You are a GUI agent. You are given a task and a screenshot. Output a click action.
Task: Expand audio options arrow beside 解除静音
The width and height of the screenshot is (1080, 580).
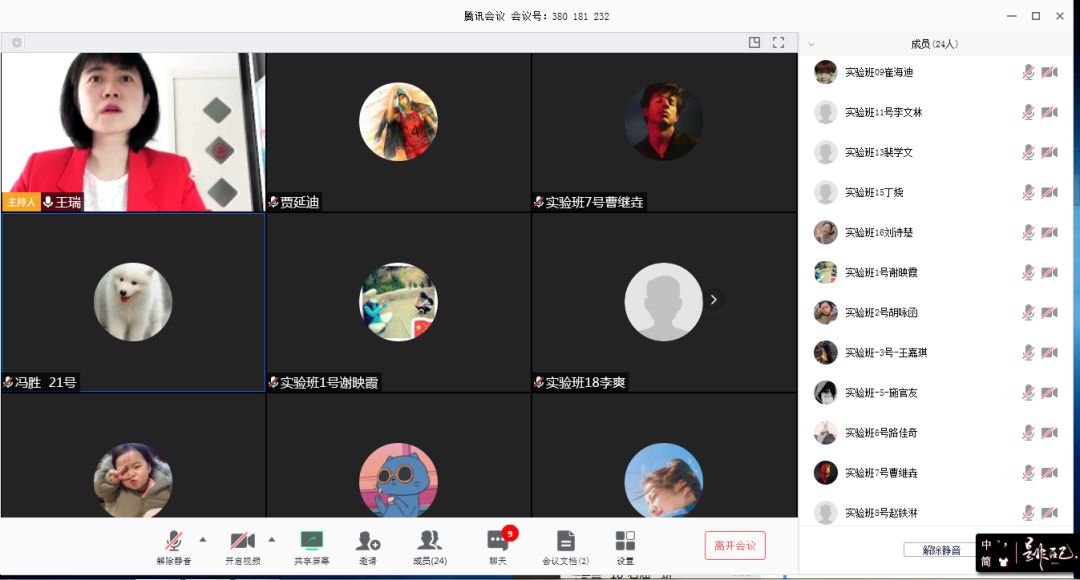[x=203, y=538]
